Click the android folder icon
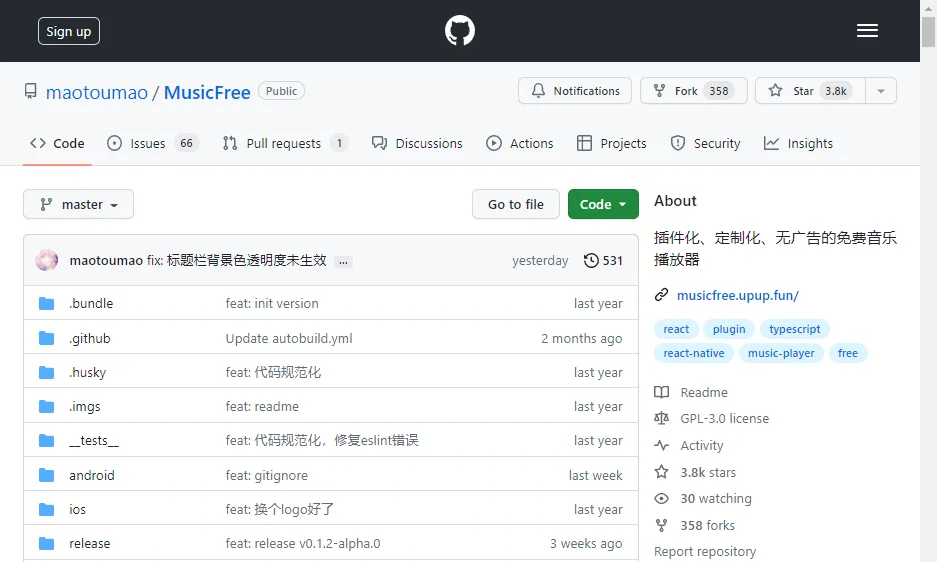The height and width of the screenshot is (562, 937). [47, 475]
